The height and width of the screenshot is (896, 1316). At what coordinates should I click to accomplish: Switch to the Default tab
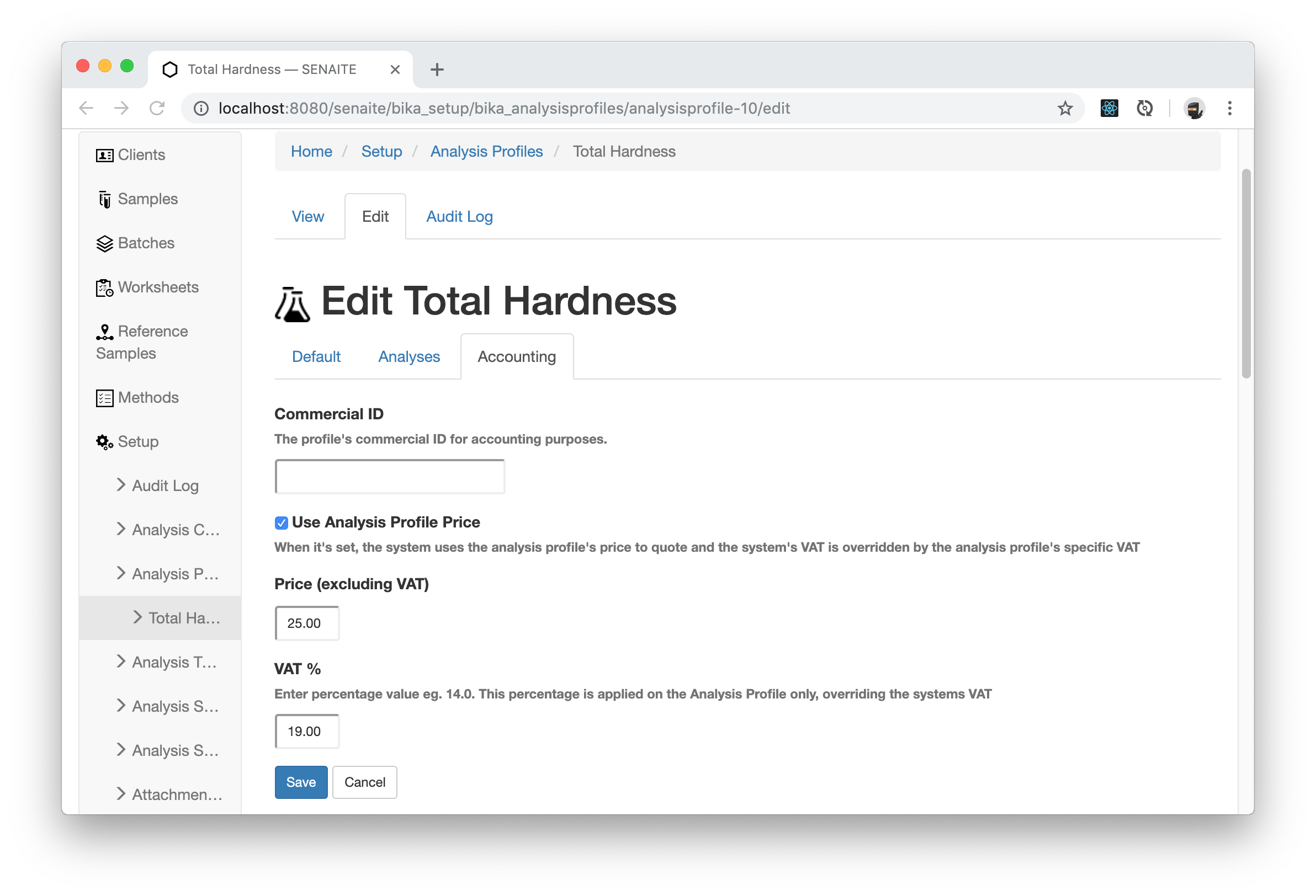click(315, 356)
